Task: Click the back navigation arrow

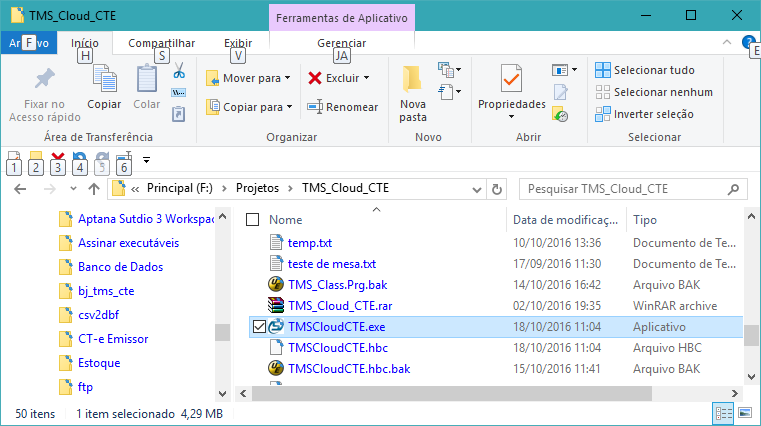Action: (x=20, y=189)
